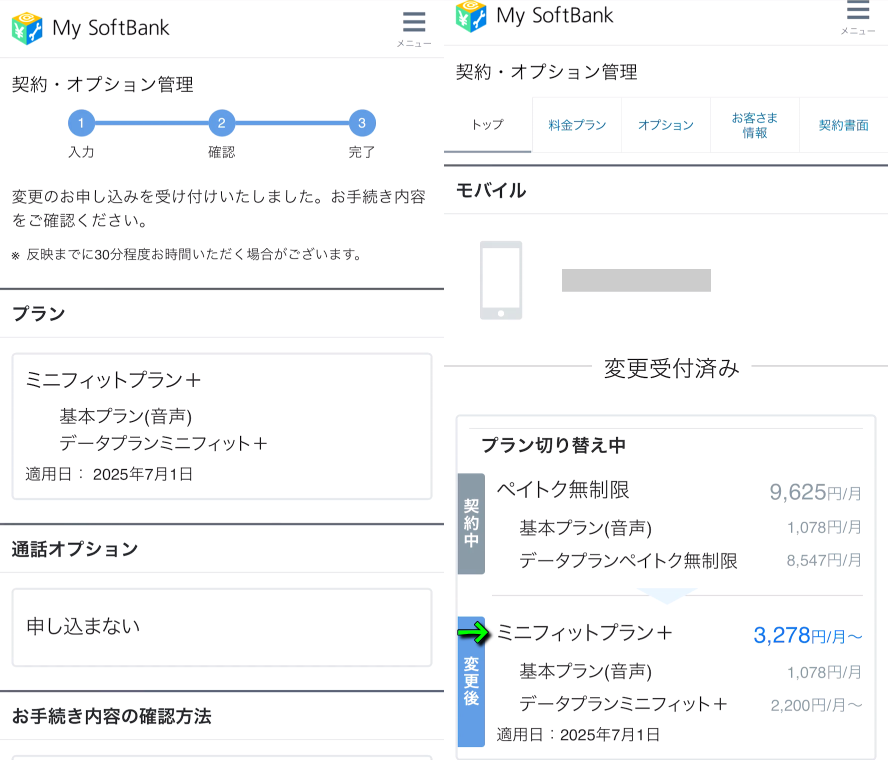Click My SoftBank logo in right screen
Viewport: 888px width, 760px height.
535,16
